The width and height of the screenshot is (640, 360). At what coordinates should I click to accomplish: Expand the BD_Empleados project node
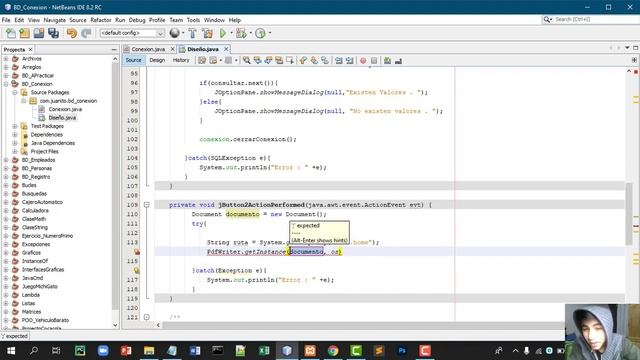tap(6, 160)
